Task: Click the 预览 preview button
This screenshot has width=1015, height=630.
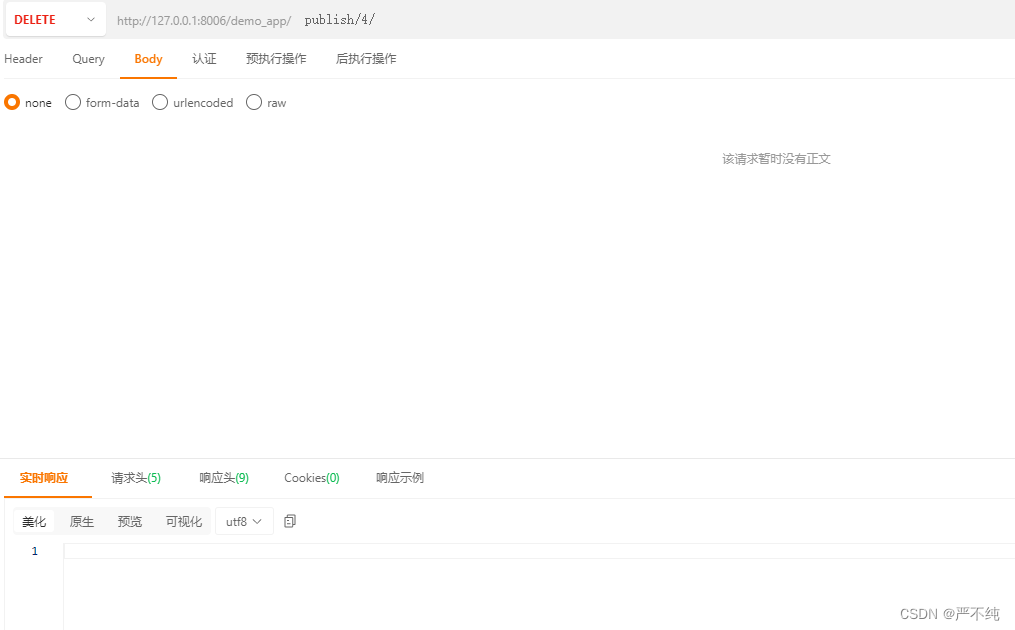Action: (130, 521)
